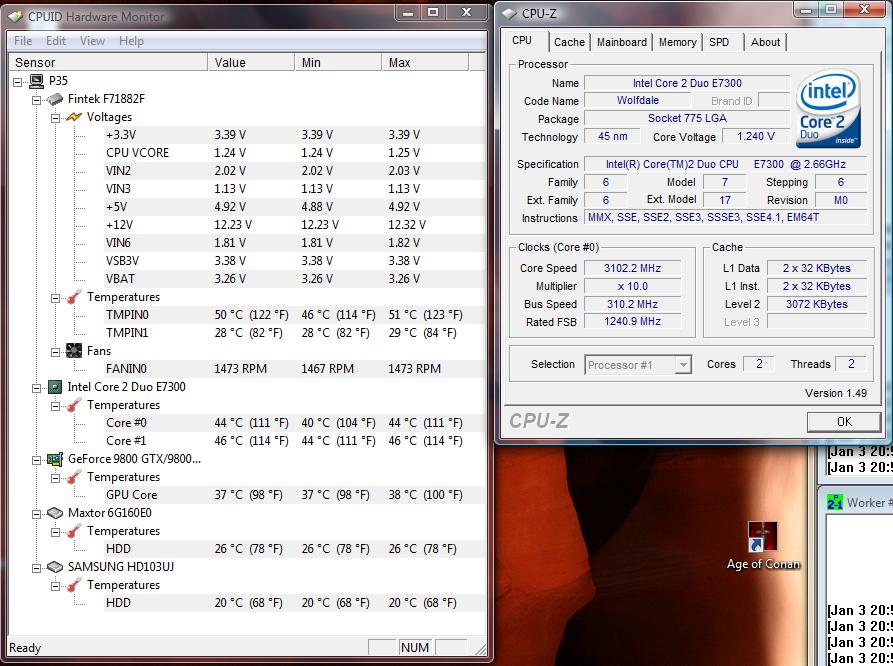The image size is (893, 666).
Task: Switch to the Memory tab in CPU-Z
Action: coord(677,42)
